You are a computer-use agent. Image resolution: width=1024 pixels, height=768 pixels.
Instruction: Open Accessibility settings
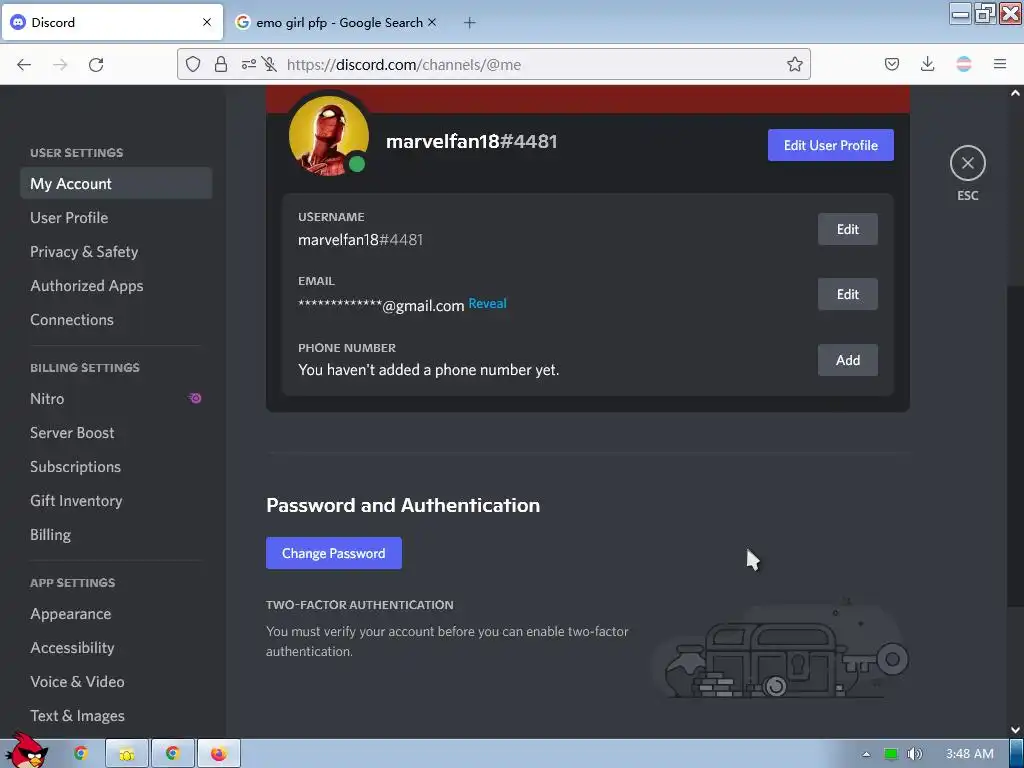(116, 648)
